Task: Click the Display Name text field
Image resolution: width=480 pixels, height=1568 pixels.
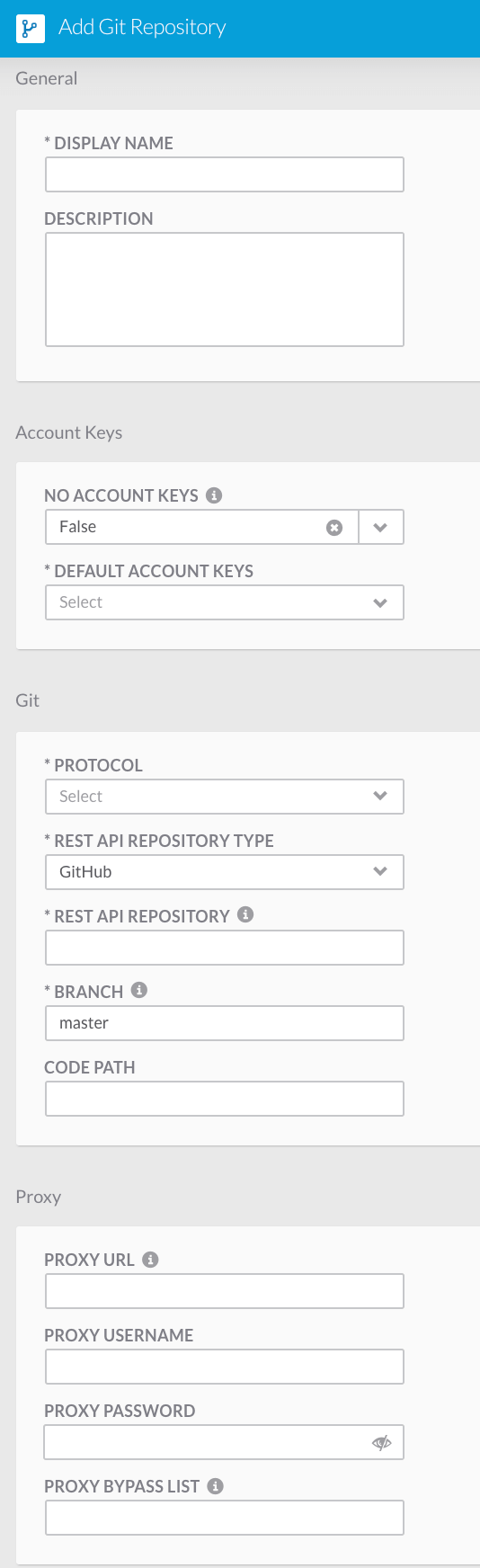Action: point(225,174)
